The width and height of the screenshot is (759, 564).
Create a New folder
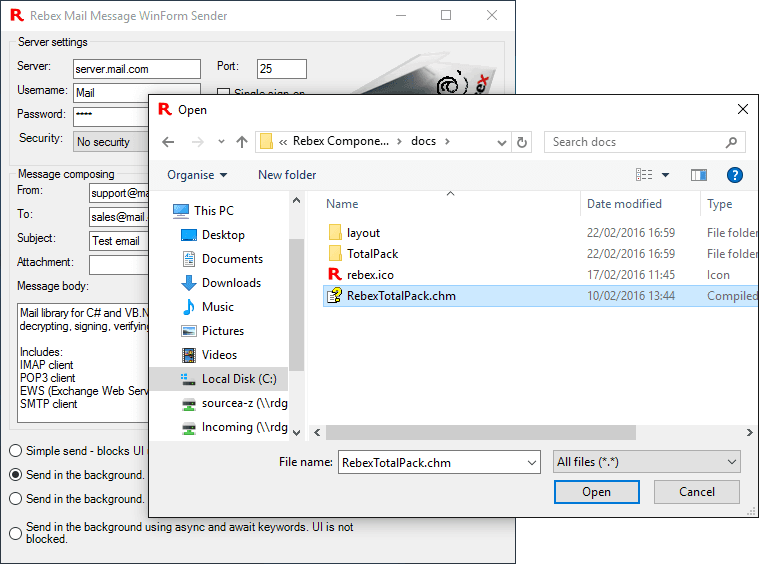287,175
